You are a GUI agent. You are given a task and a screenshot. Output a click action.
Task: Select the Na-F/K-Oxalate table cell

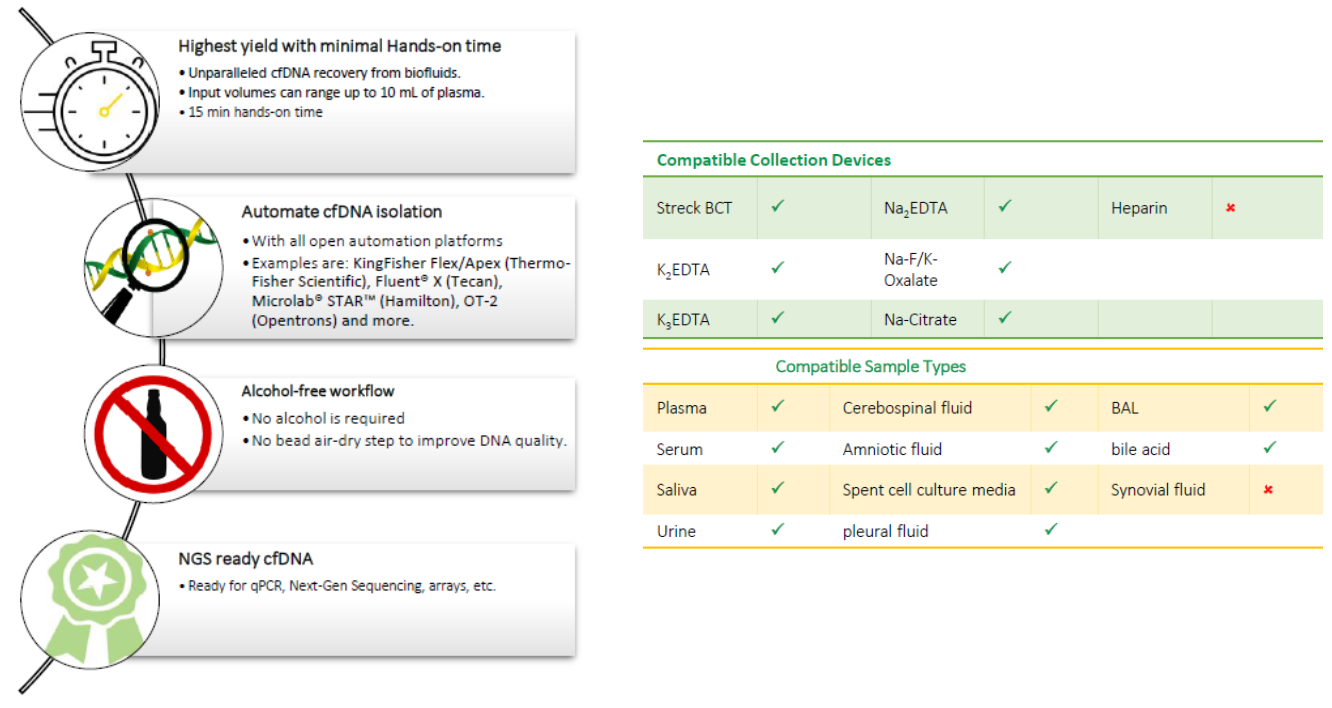click(910, 269)
